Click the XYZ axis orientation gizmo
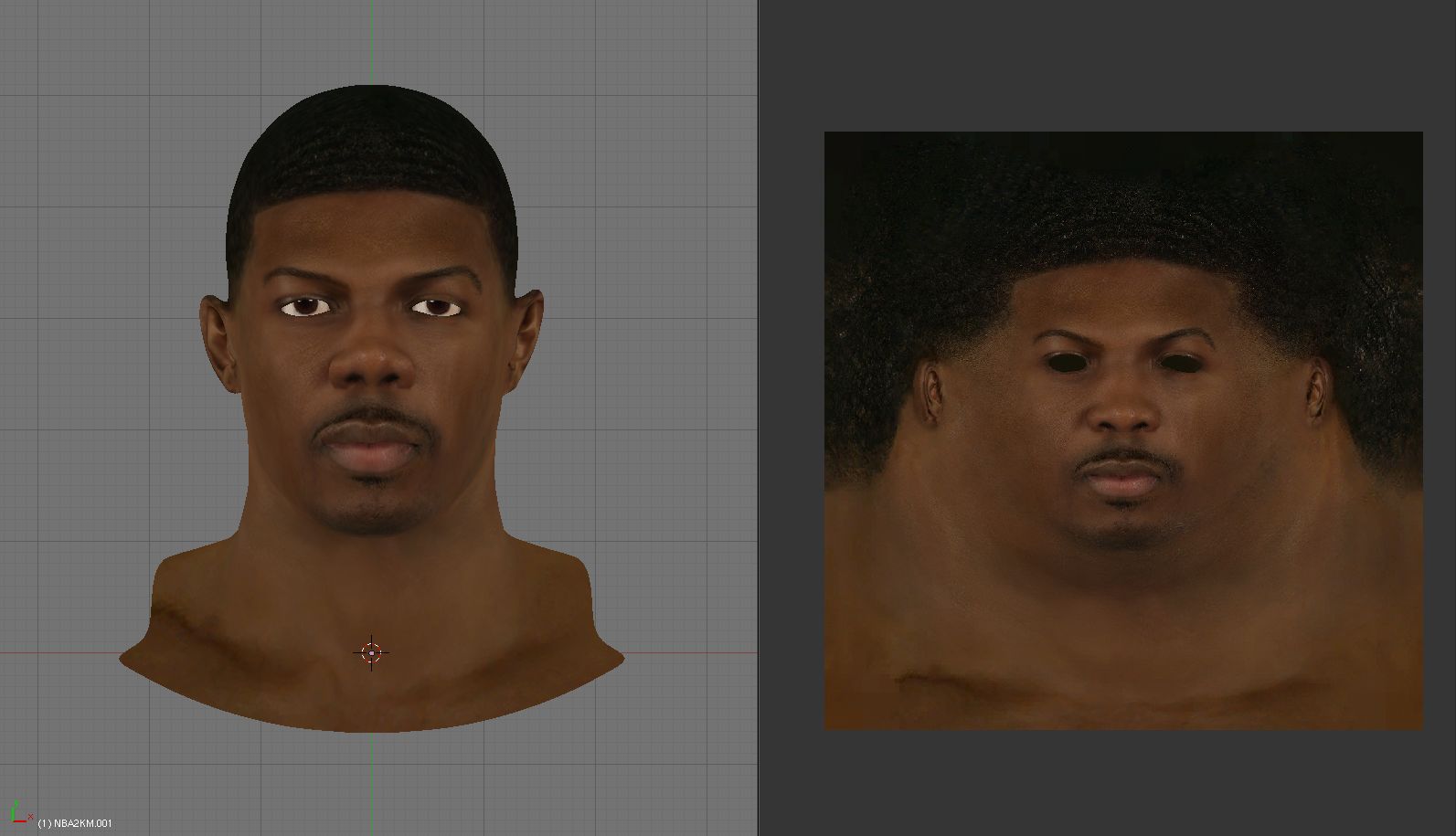Image resolution: width=1456 pixels, height=836 pixels. pos(18,812)
